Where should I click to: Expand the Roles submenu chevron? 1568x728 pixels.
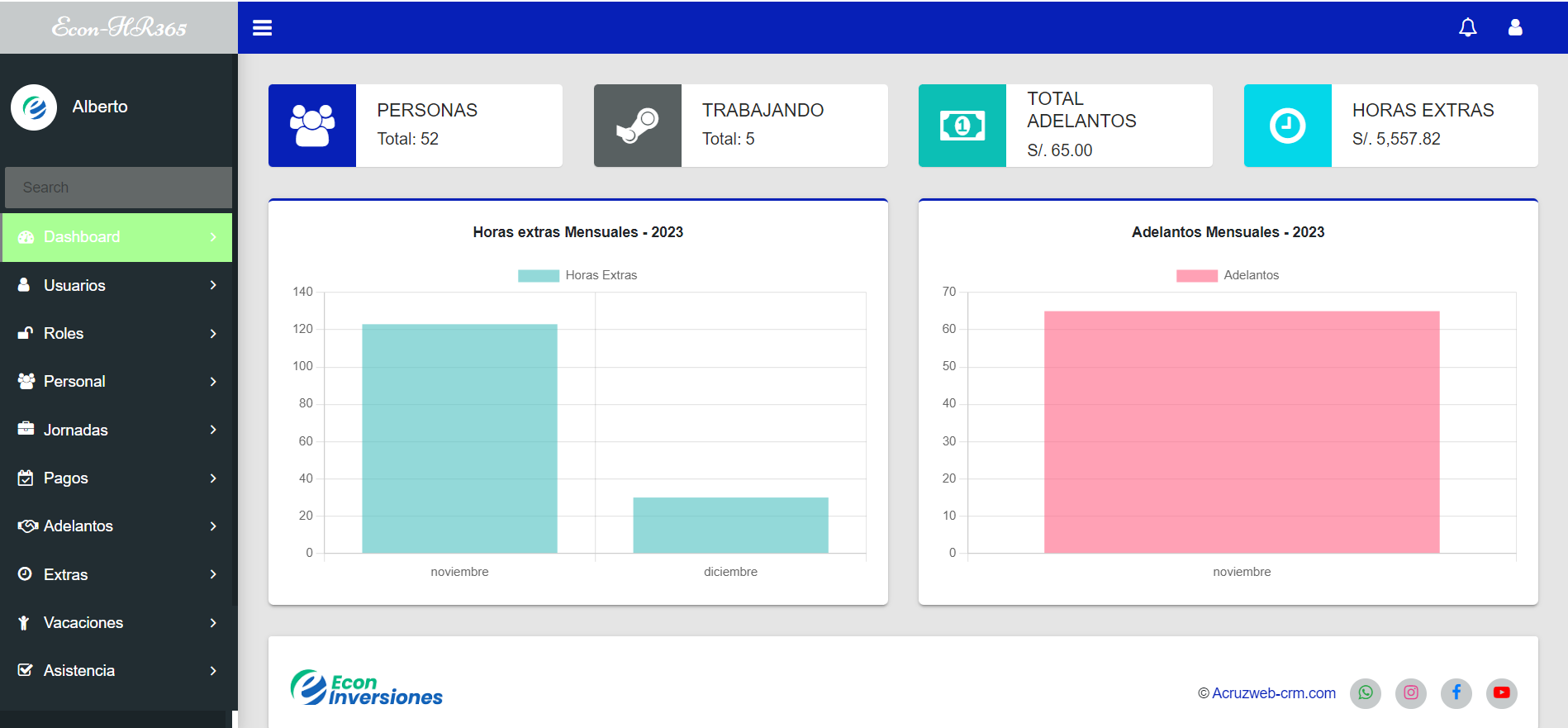pyautogui.click(x=213, y=333)
